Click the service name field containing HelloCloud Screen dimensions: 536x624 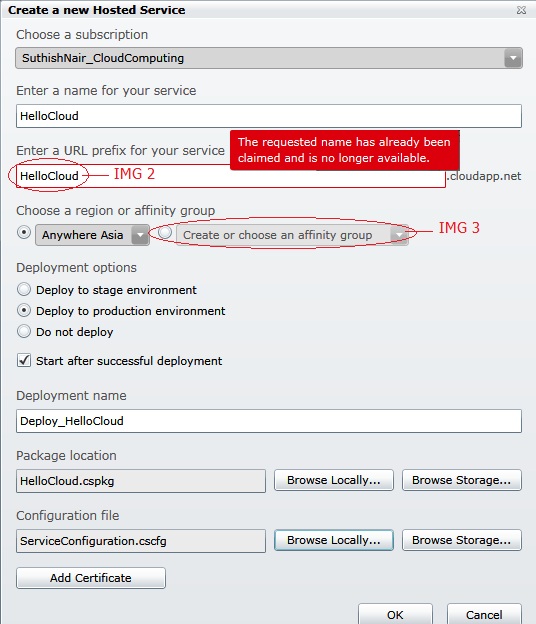269,116
